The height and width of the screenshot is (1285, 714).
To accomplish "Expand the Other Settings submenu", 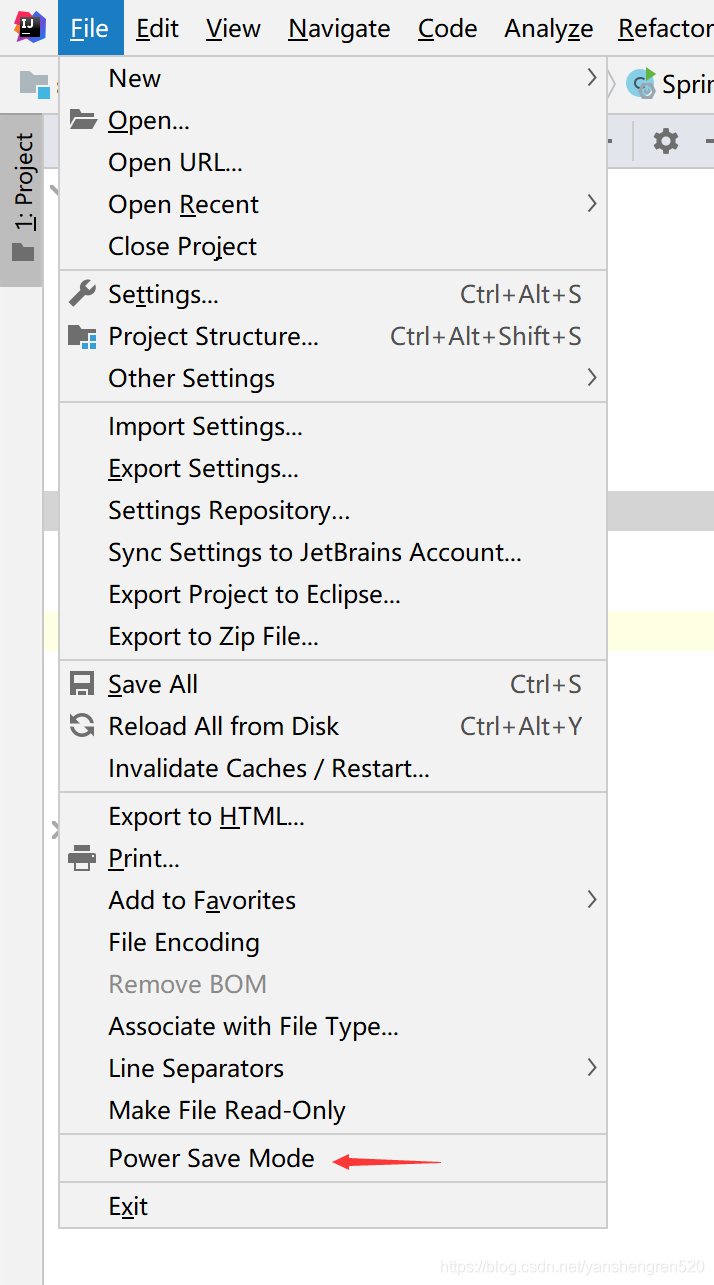I will (333, 378).
